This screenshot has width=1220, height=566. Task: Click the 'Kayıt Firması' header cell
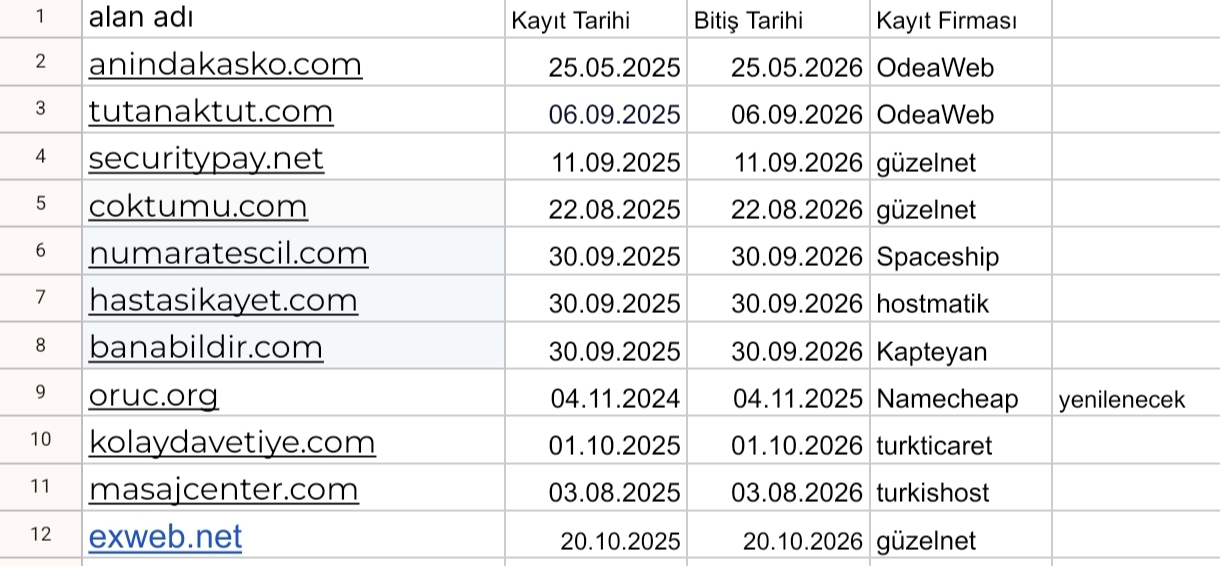[x=961, y=18]
